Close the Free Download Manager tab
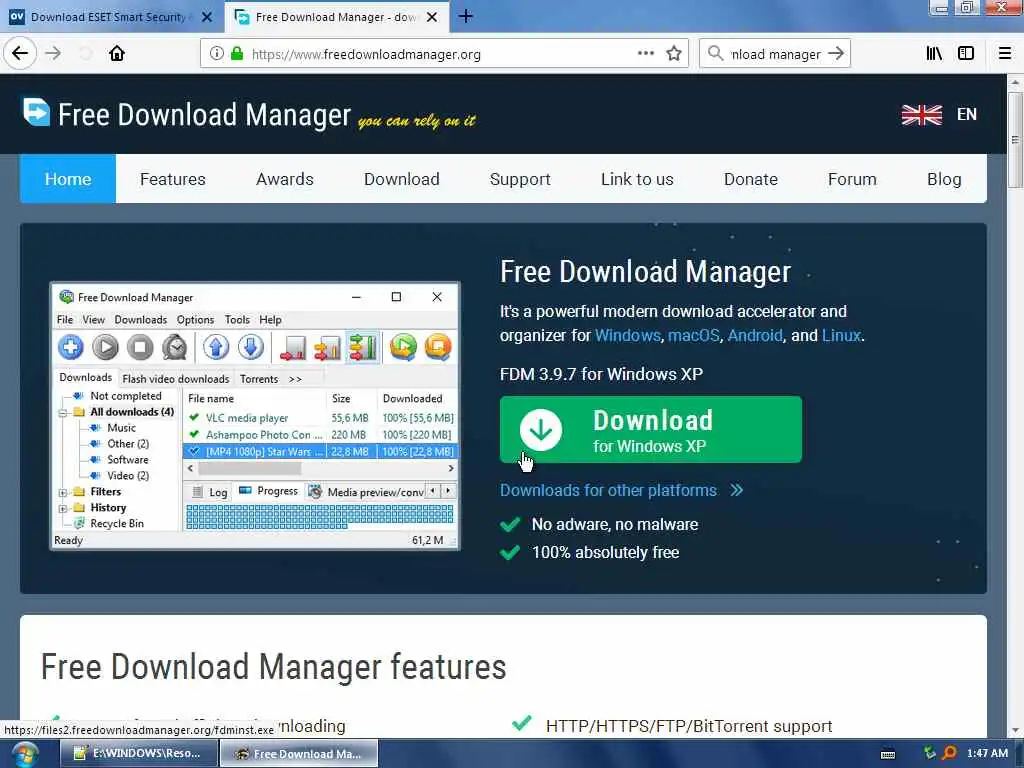Screen dimensions: 1024x768 coord(432,17)
